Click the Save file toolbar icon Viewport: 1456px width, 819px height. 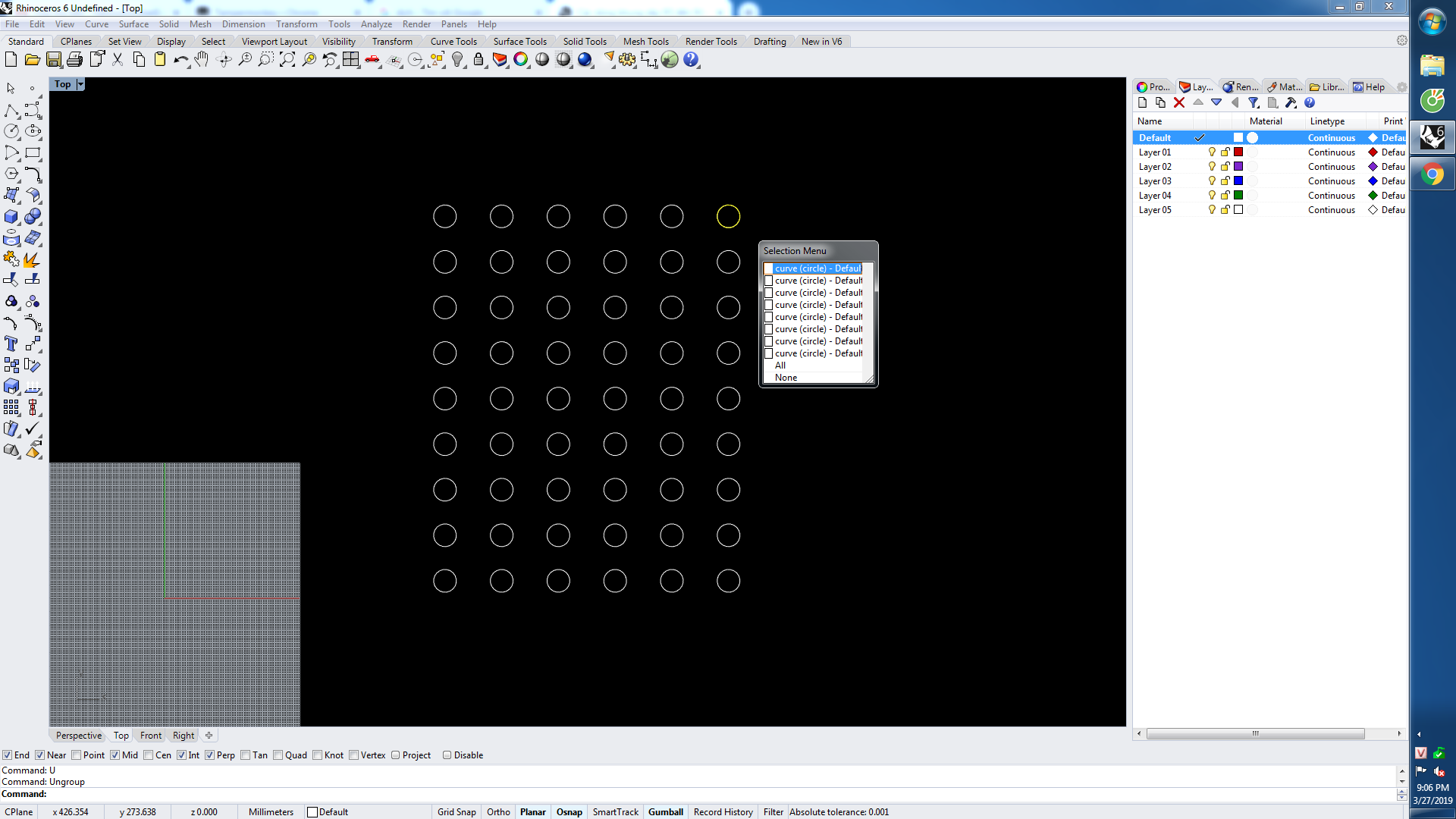click(x=53, y=60)
